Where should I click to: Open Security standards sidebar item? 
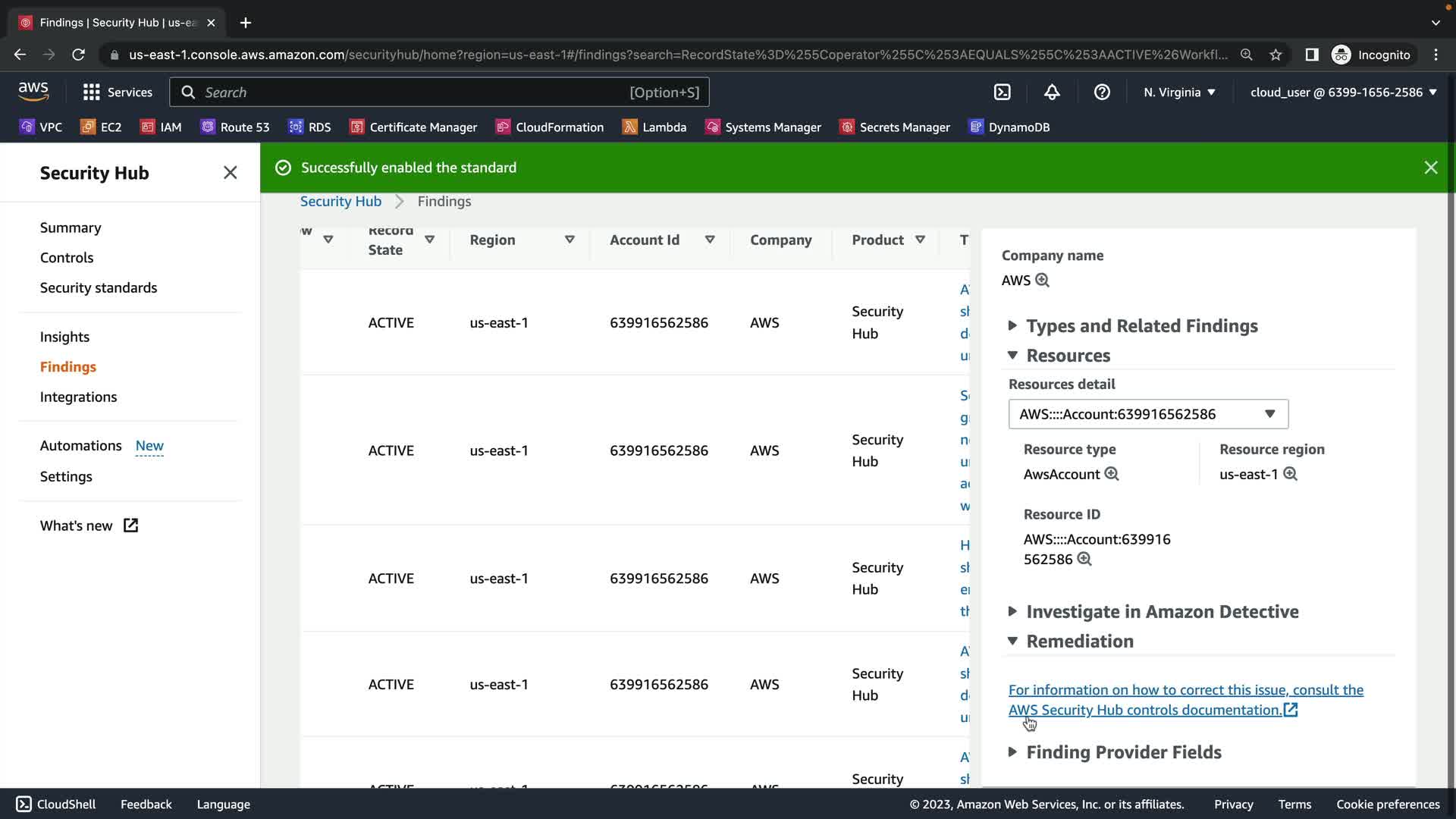pos(99,287)
